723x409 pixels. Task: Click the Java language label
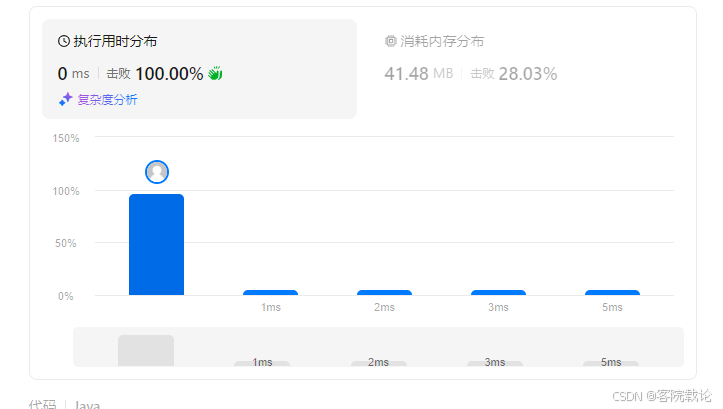tap(87, 405)
